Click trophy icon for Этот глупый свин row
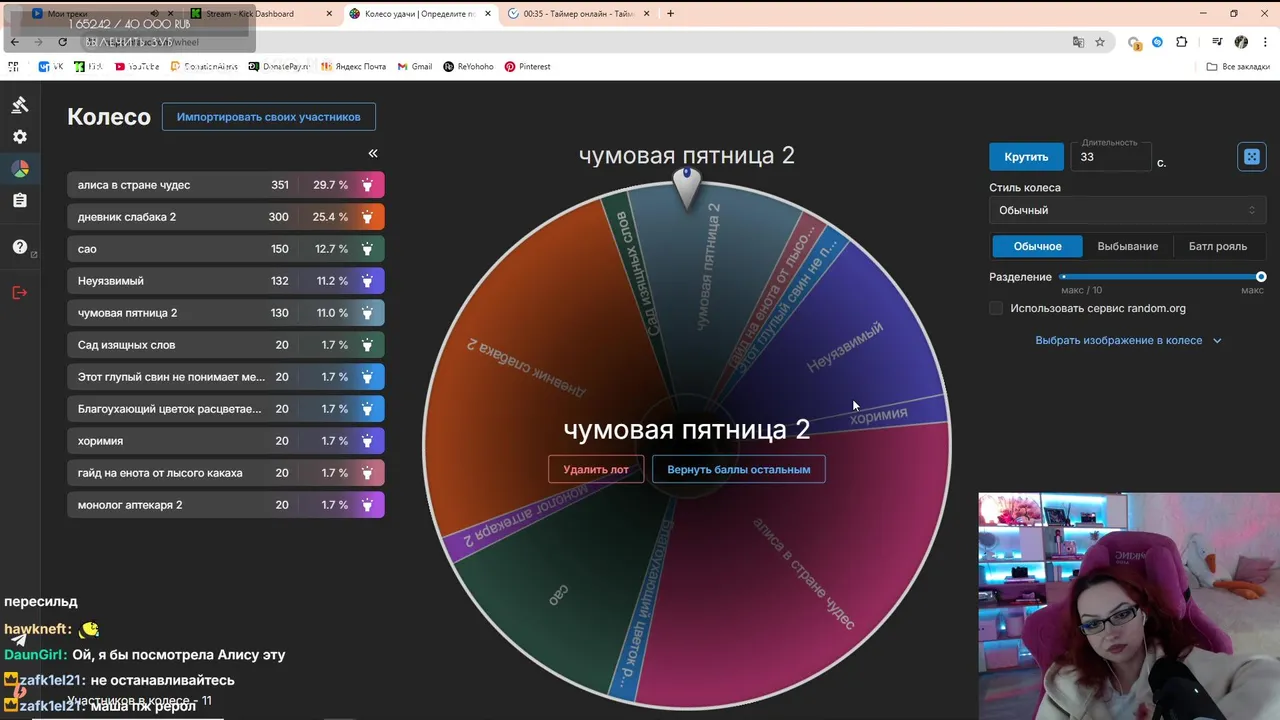 [368, 377]
